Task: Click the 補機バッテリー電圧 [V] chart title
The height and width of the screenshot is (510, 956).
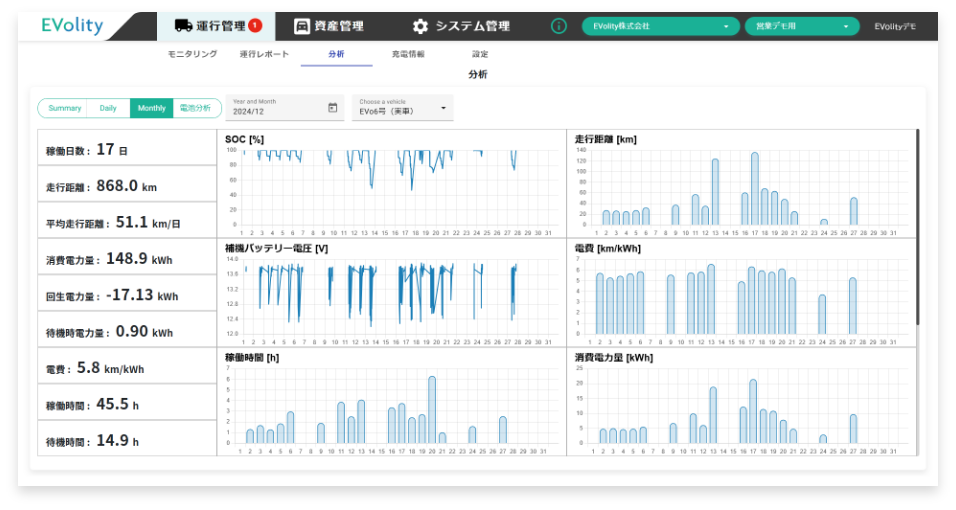Action: pos(276,248)
